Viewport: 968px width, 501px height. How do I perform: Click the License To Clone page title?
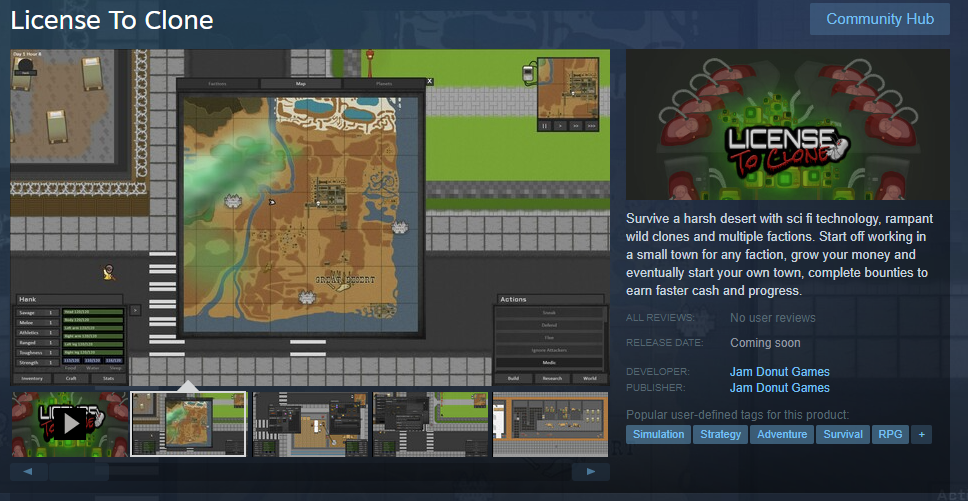click(112, 21)
